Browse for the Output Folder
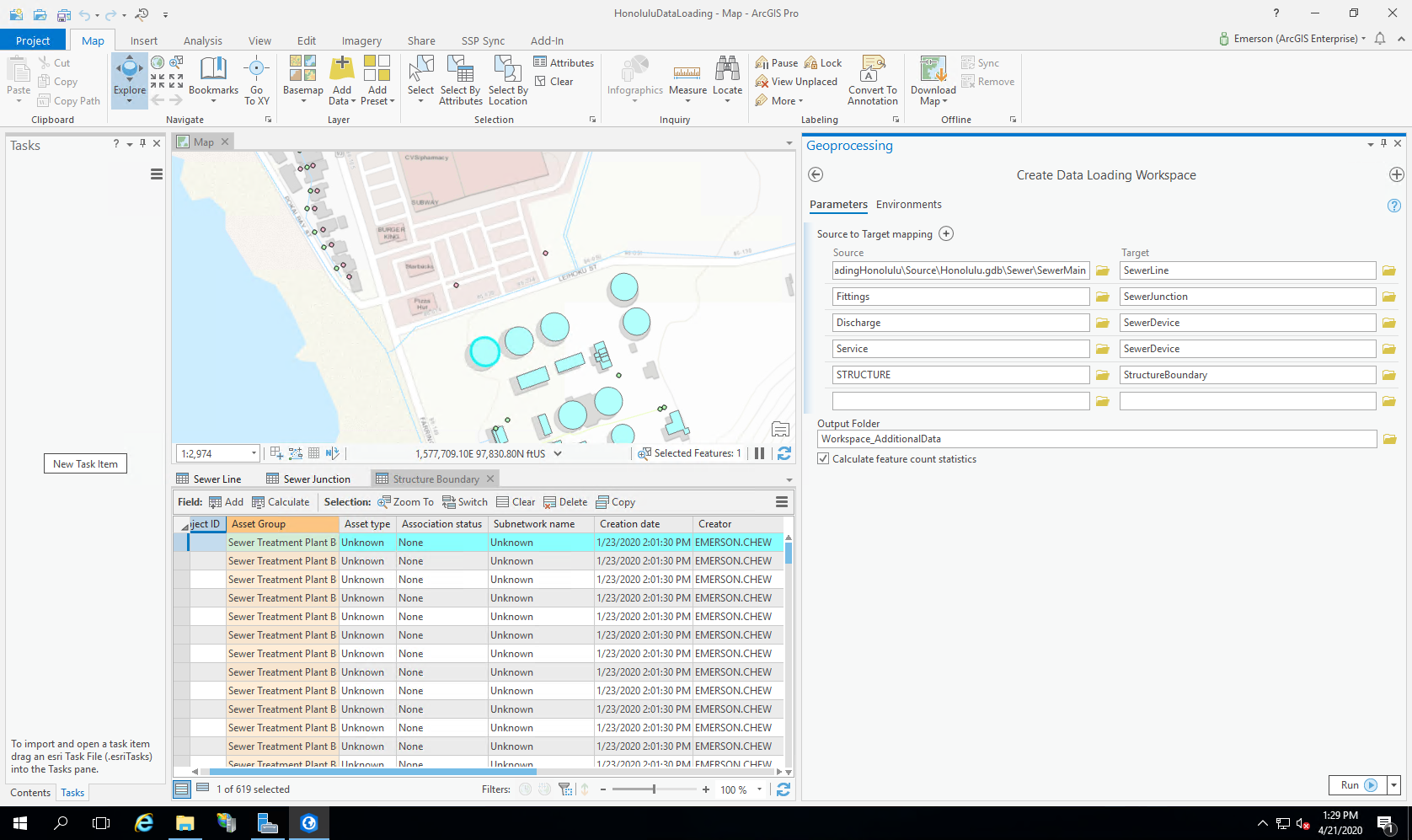The width and height of the screenshot is (1412, 840). point(1389,439)
